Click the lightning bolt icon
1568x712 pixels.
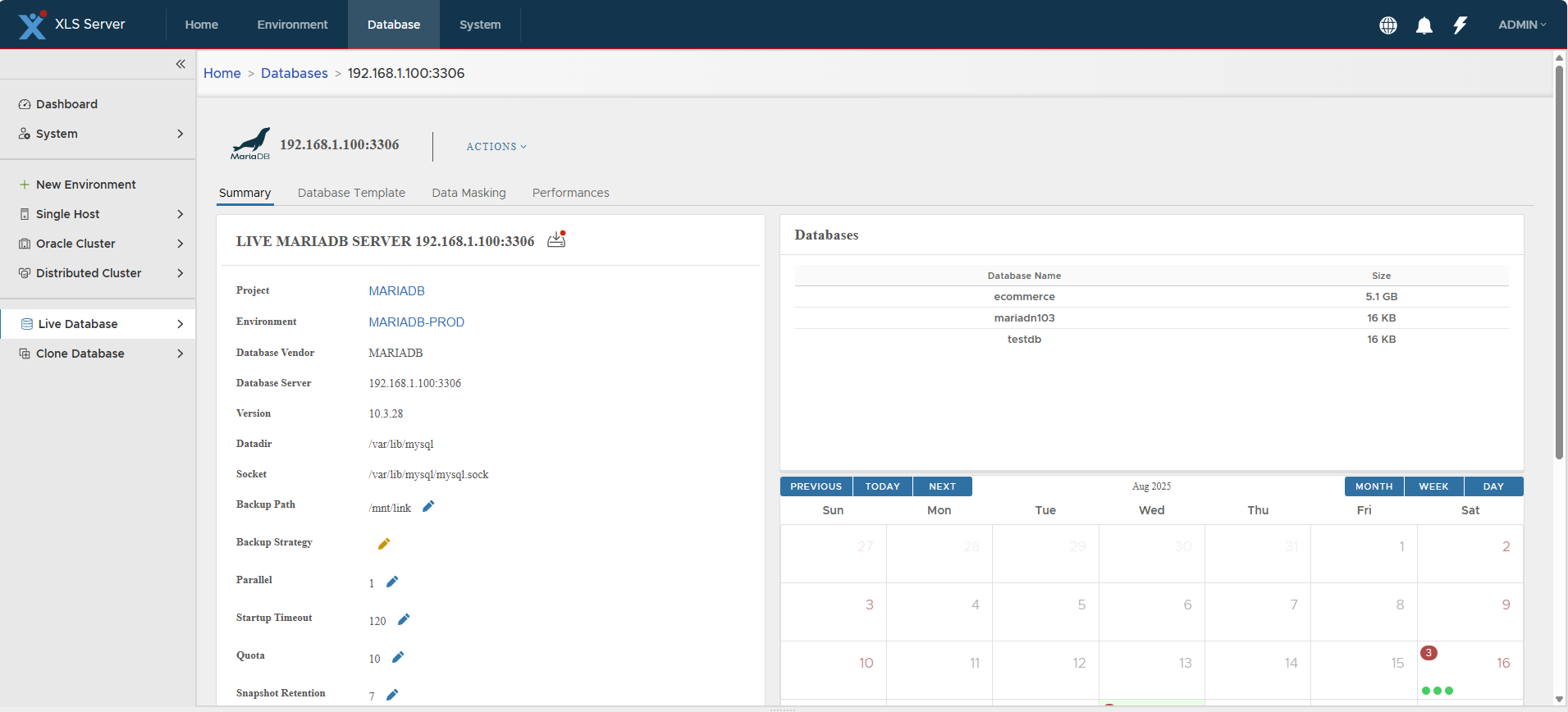click(1460, 25)
